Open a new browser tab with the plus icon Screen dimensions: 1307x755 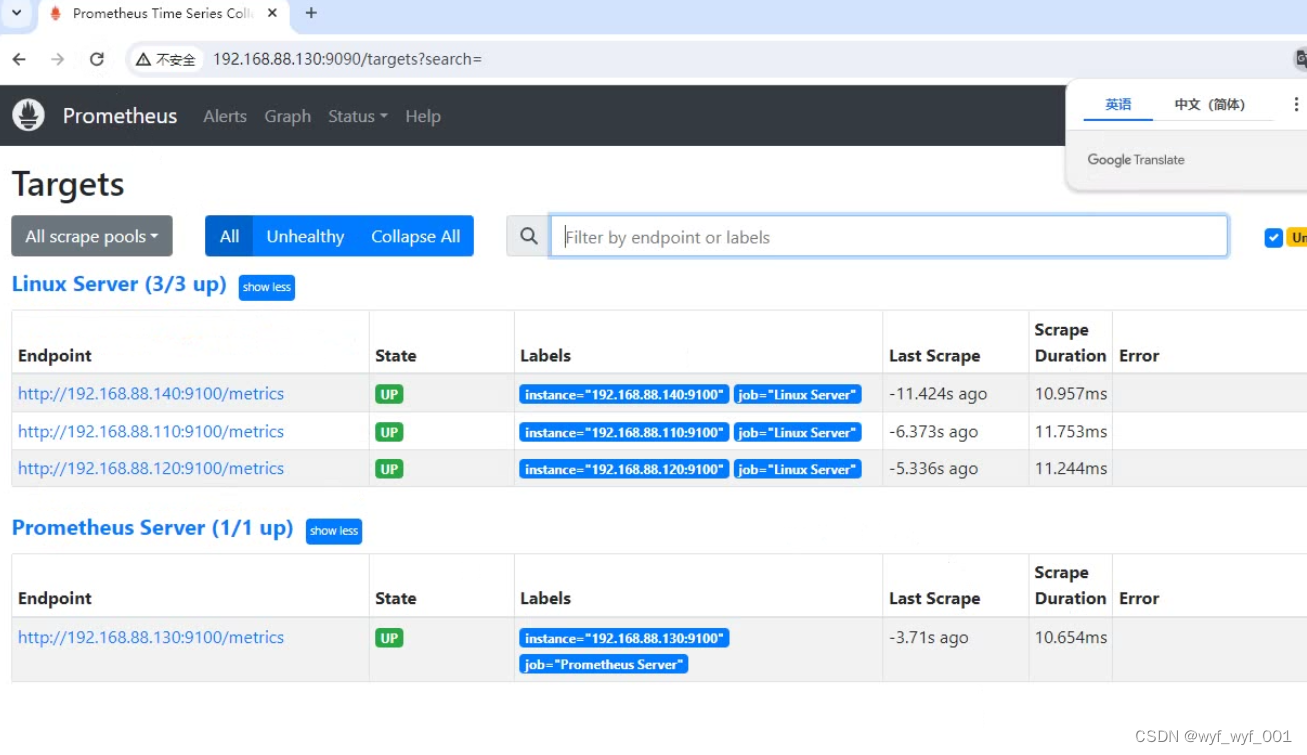(x=311, y=13)
